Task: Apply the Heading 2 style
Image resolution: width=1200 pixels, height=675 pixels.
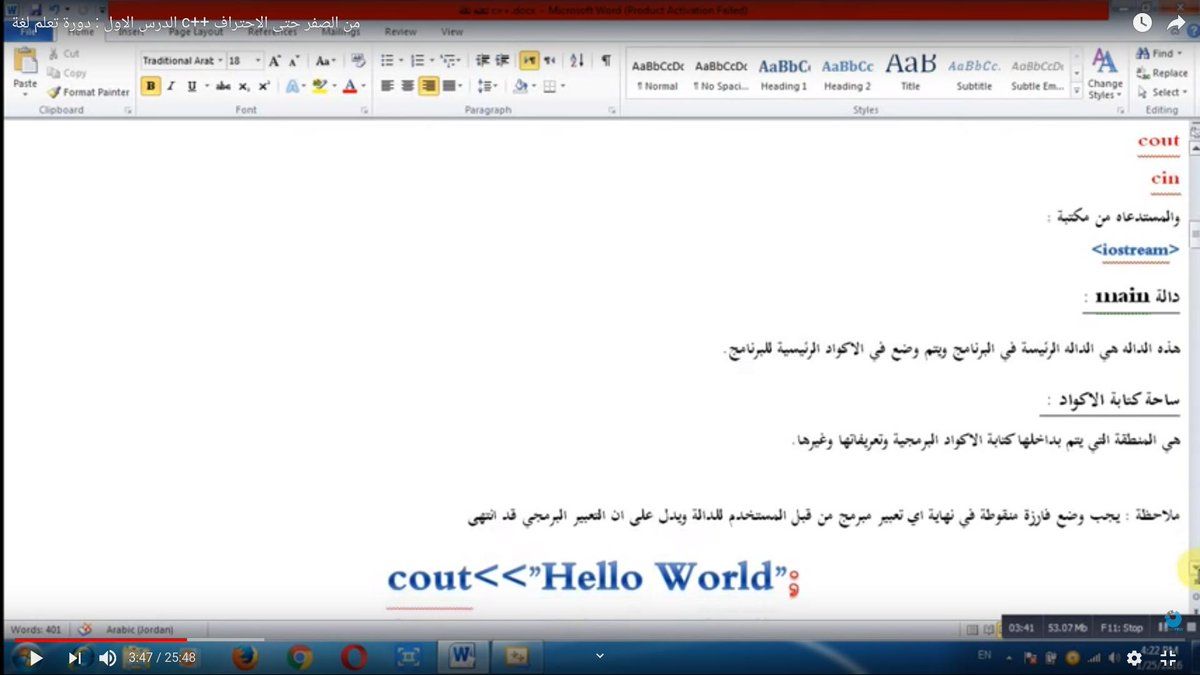Action: pos(847,75)
